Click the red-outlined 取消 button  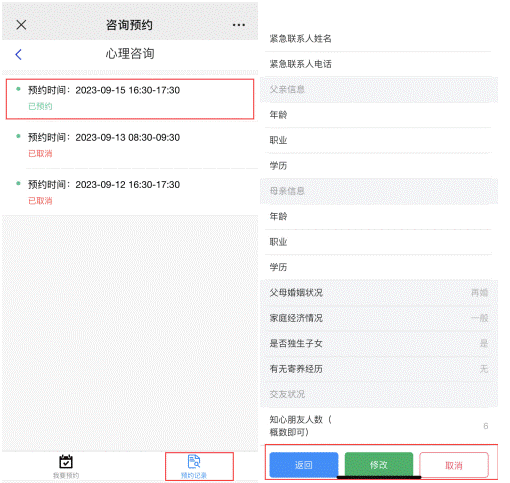454,465
